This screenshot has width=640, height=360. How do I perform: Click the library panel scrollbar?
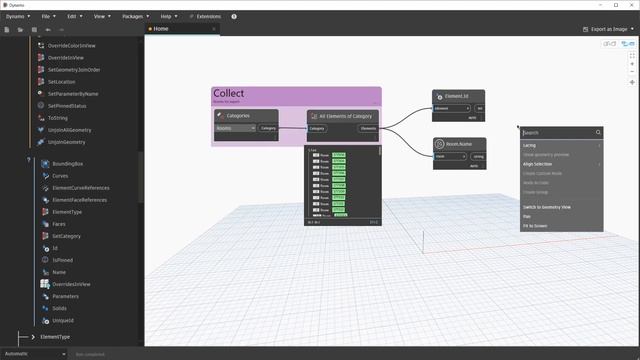click(x=140, y=177)
